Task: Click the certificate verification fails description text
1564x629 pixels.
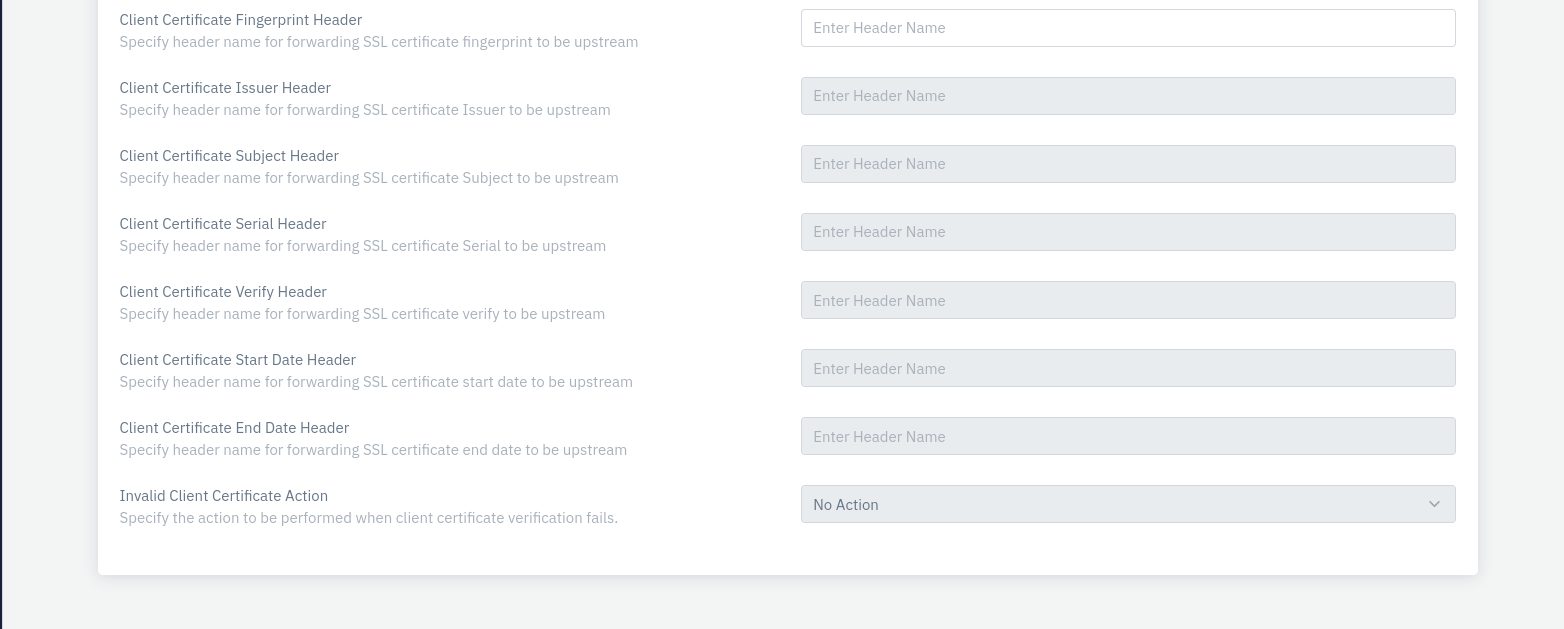Action: tap(368, 518)
